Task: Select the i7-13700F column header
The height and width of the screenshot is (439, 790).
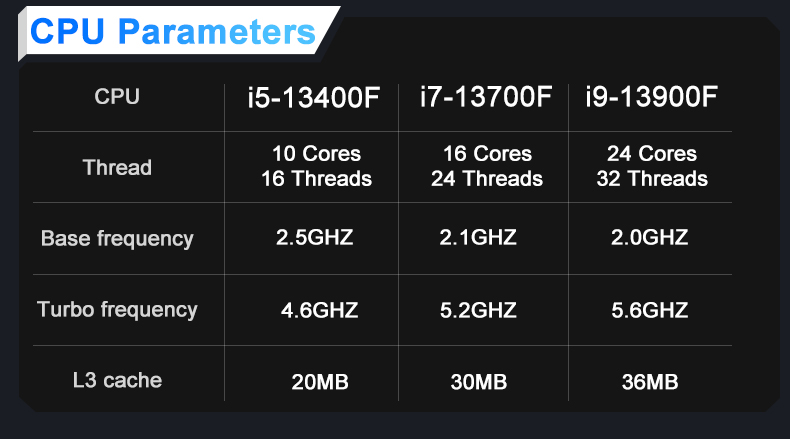Action: (486, 97)
